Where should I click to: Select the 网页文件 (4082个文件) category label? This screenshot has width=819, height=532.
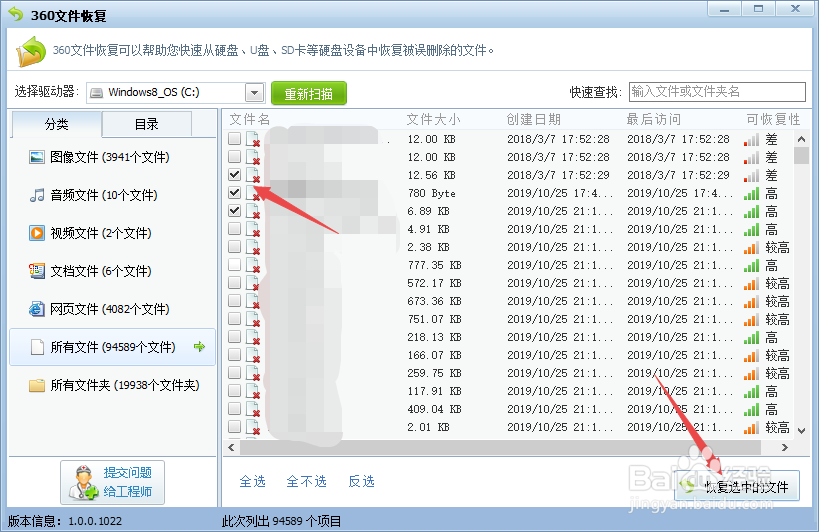point(110,309)
